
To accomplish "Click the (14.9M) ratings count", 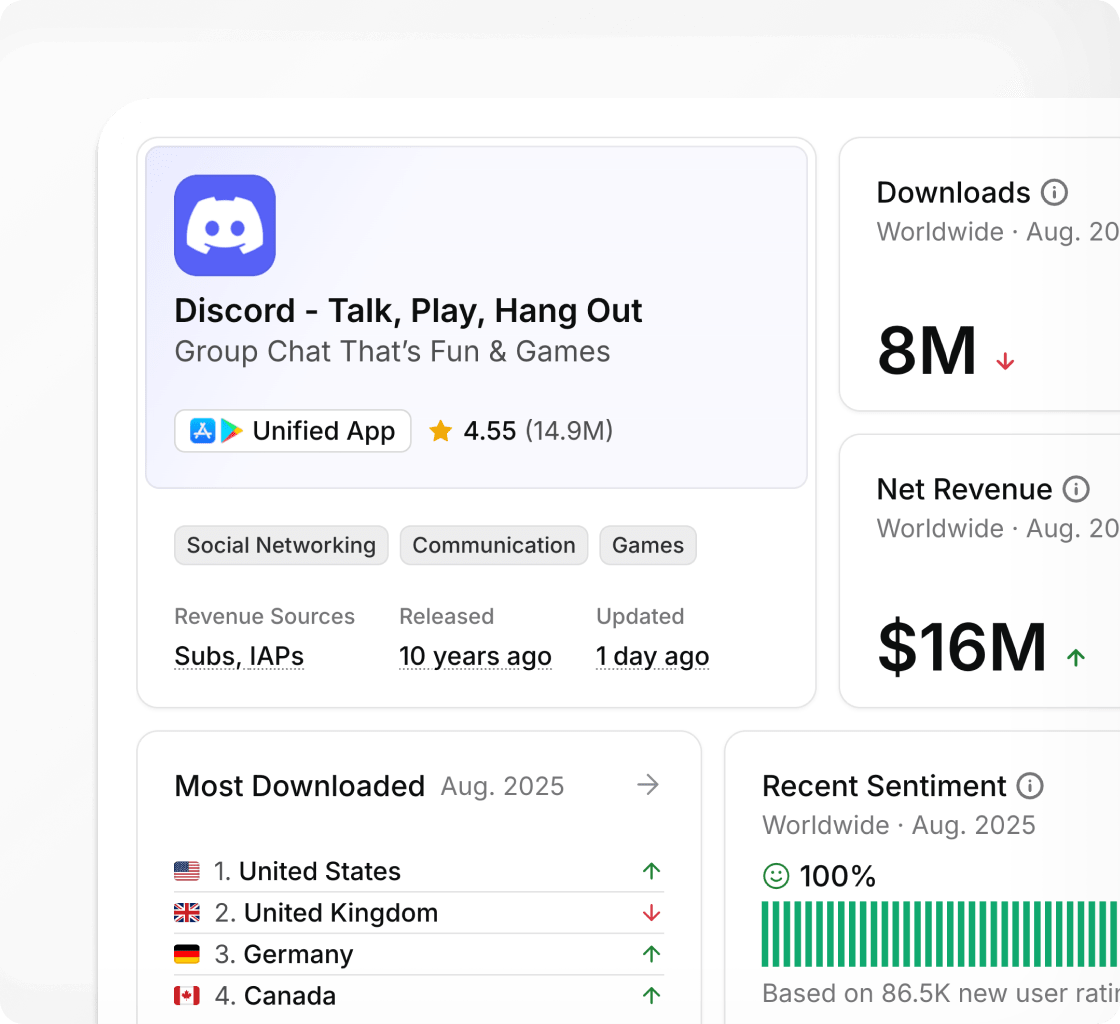I will pos(569,431).
